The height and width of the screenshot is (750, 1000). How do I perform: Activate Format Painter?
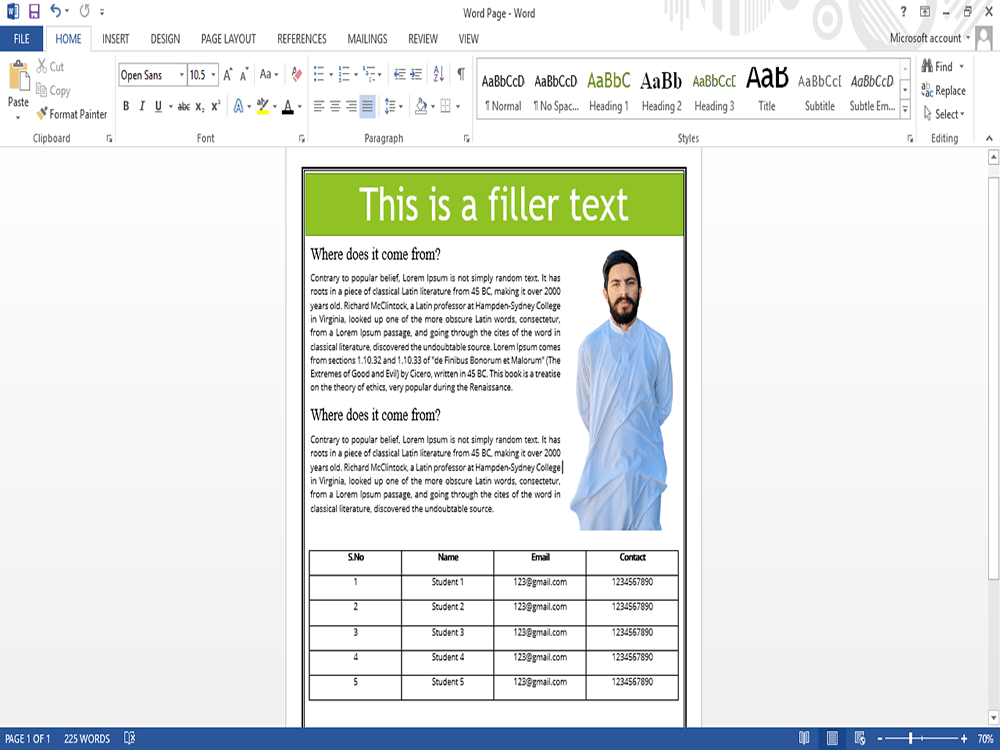point(71,114)
